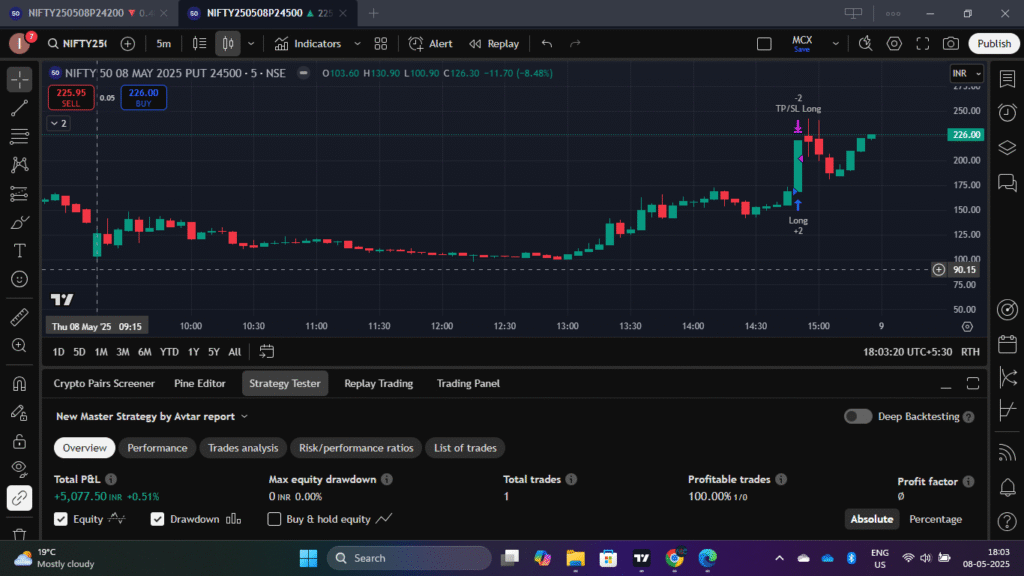Screen dimensions: 1024x576
Task: Open the watchlist panel icon
Action: 1007,79
